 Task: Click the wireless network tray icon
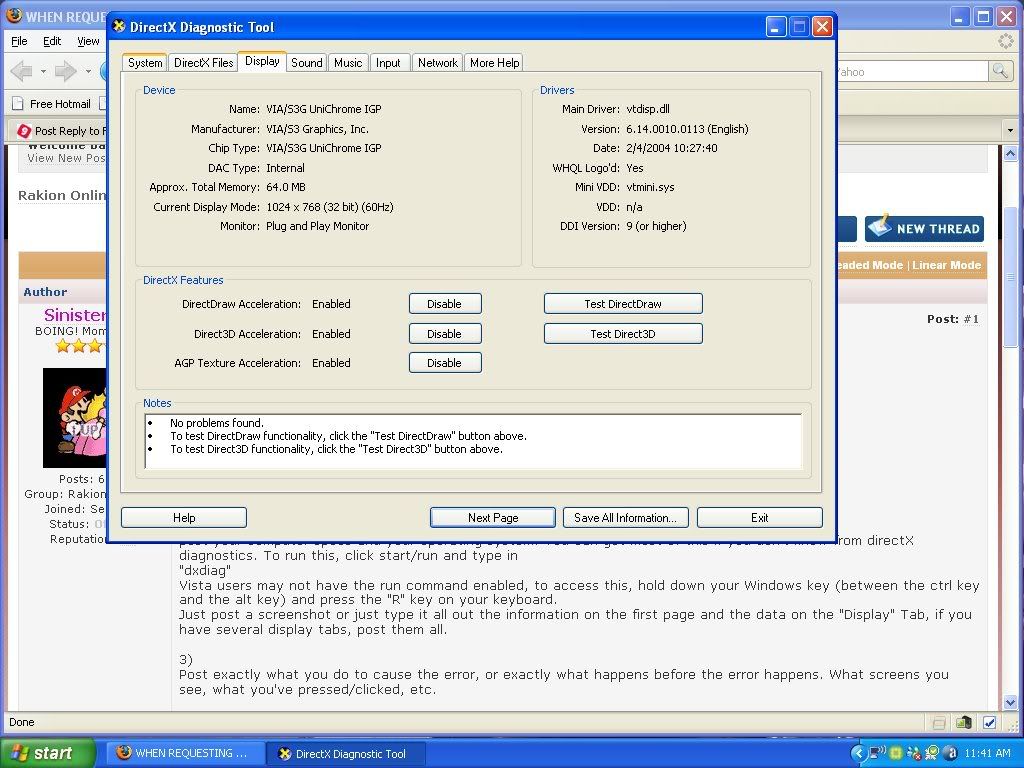tap(877, 753)
